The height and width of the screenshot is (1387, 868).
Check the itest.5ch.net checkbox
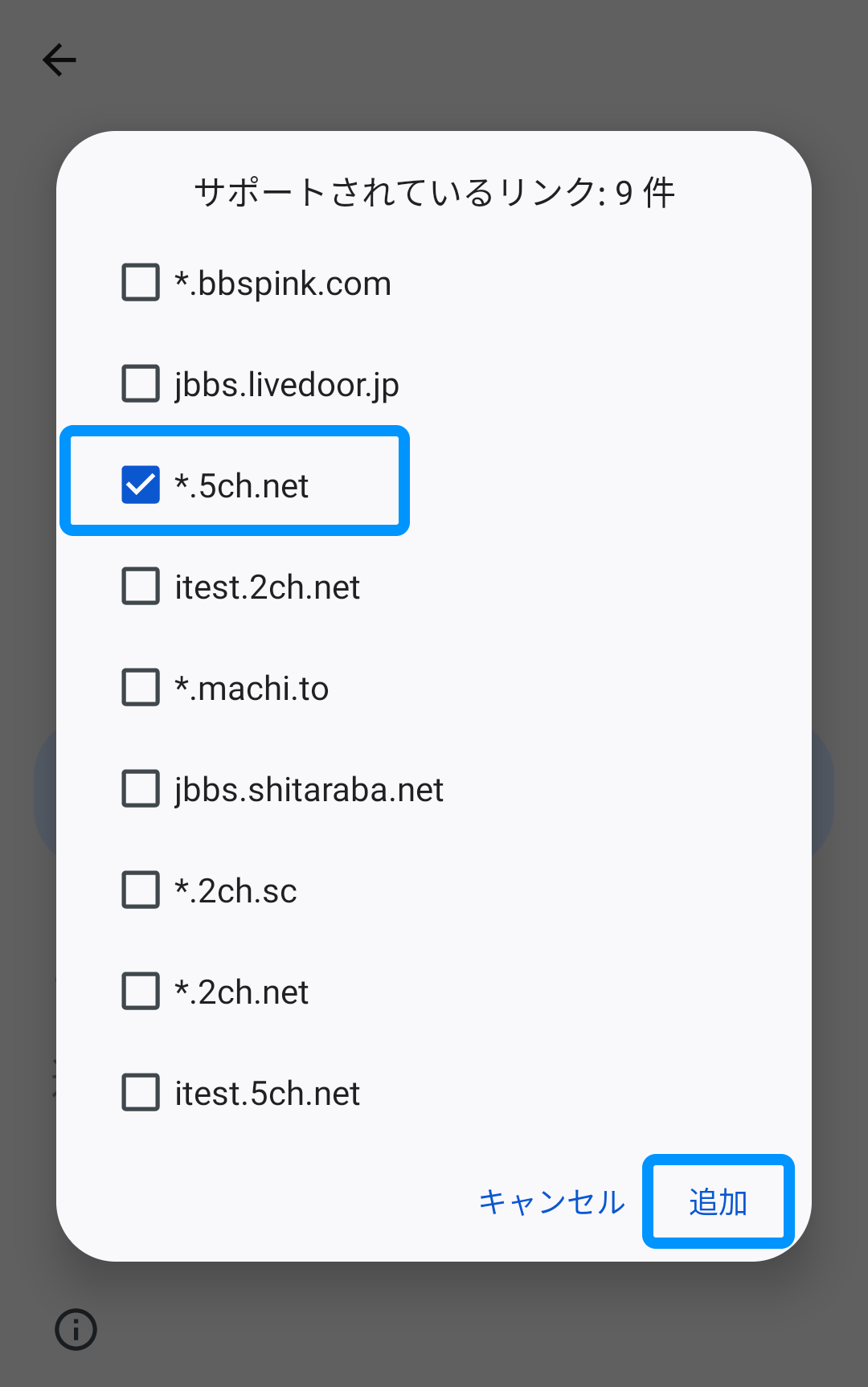(x=141, y=1092)
